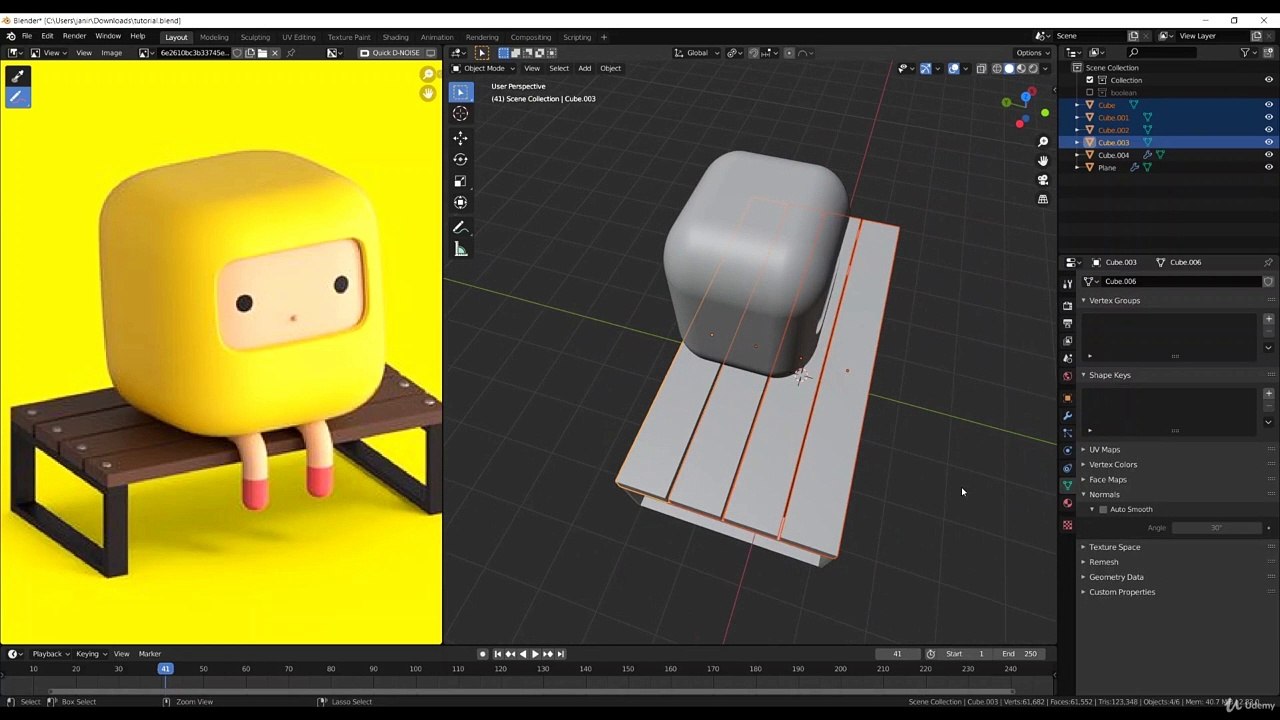Switch perspective/orthographic grid icon
Viewport: 1280px width, 720px height.
[1043, 199]
